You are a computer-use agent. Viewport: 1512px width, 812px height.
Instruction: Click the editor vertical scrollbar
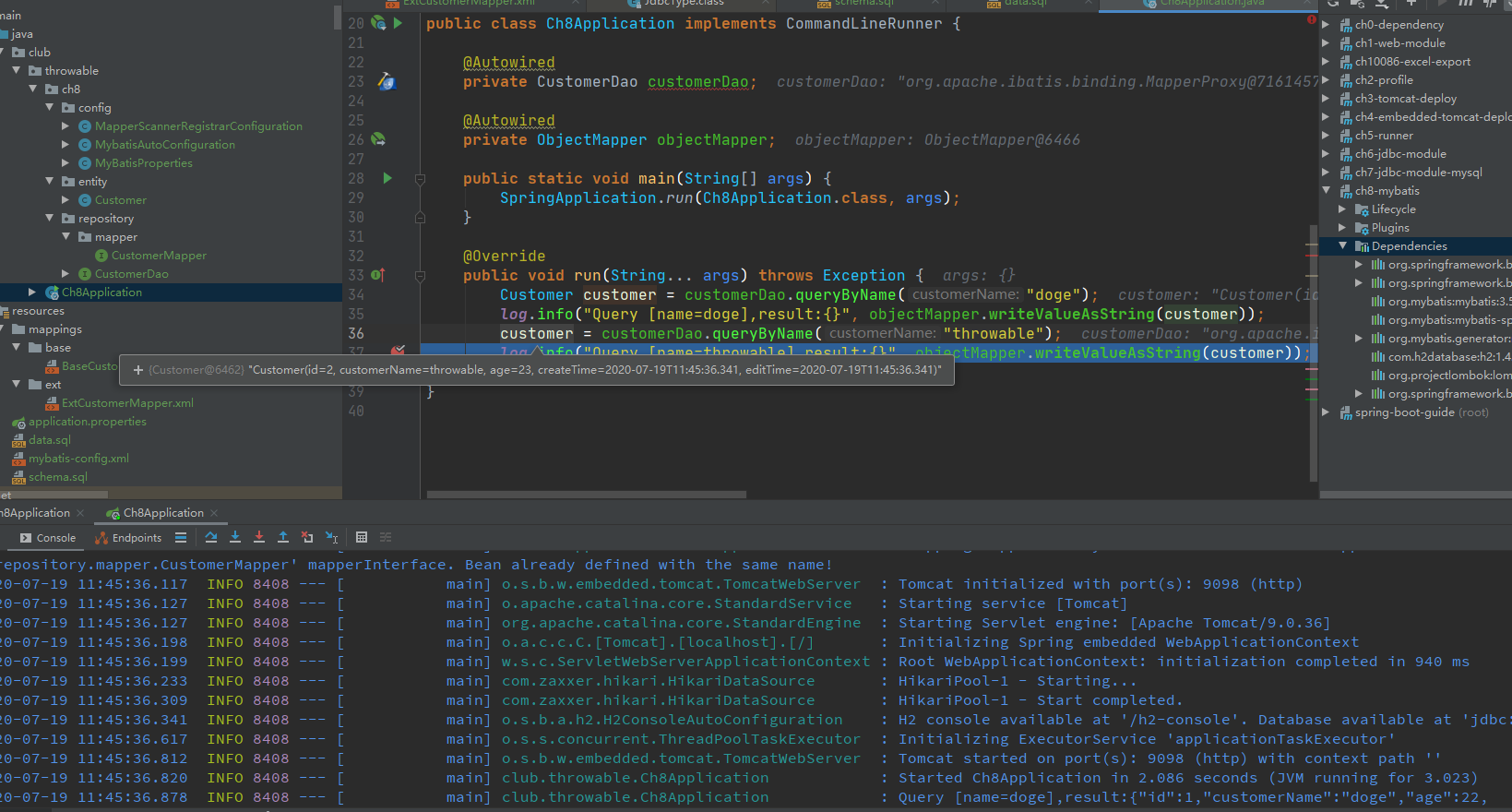[1314, 352]
